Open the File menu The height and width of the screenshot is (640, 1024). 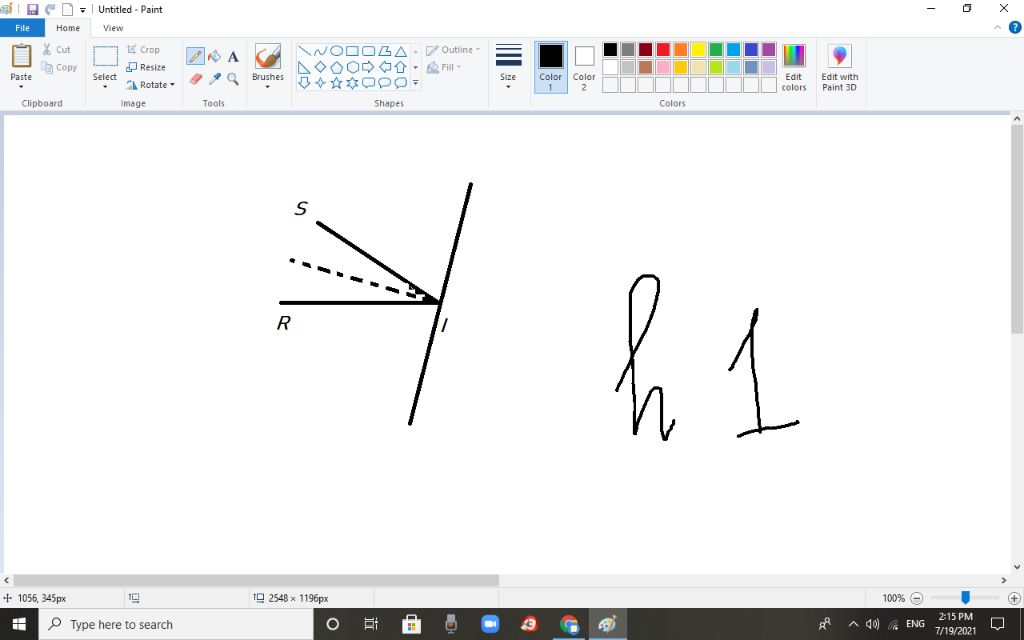pos(22,28)
